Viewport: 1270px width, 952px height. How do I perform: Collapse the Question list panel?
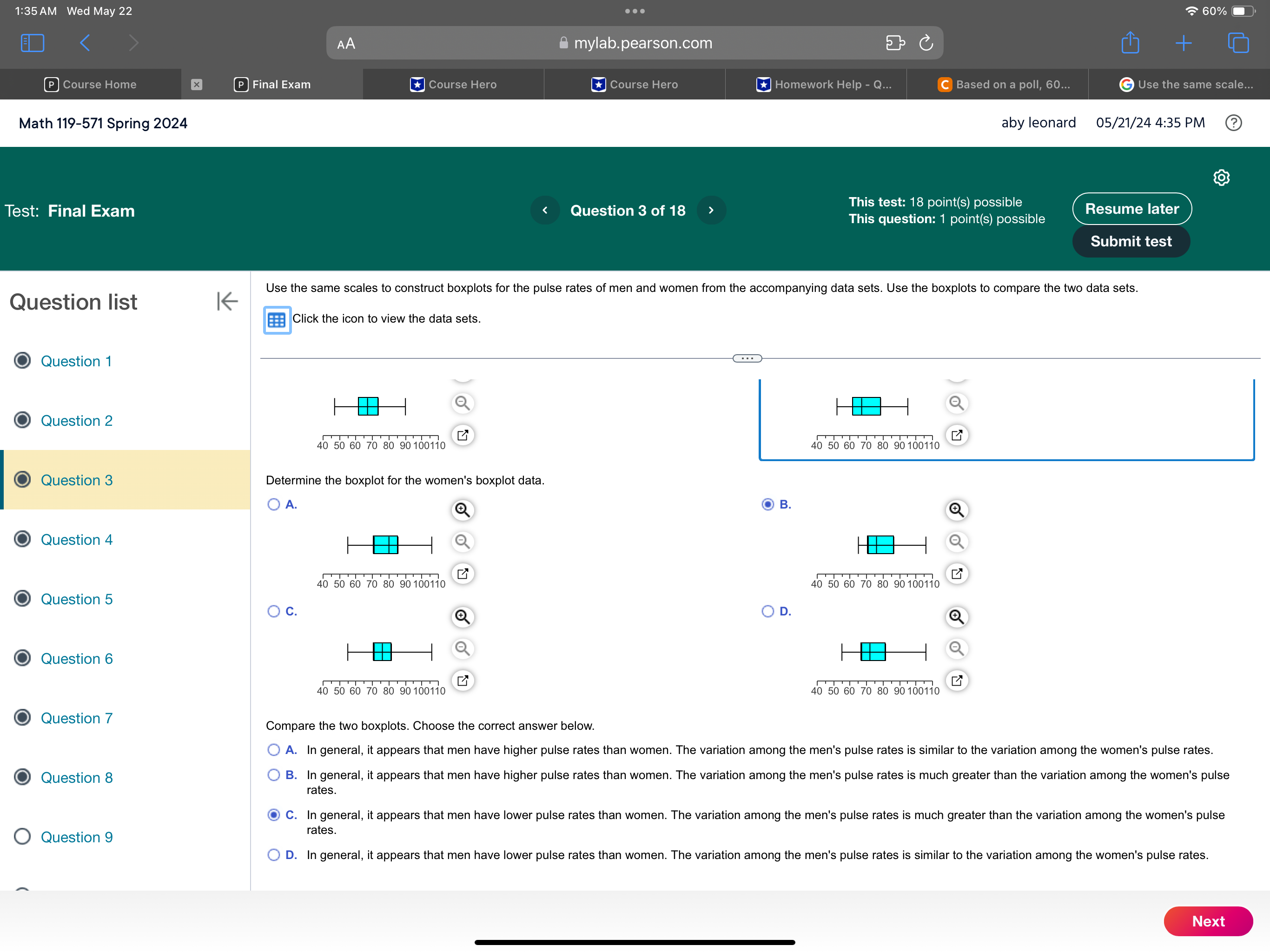(x=227, y=301)
